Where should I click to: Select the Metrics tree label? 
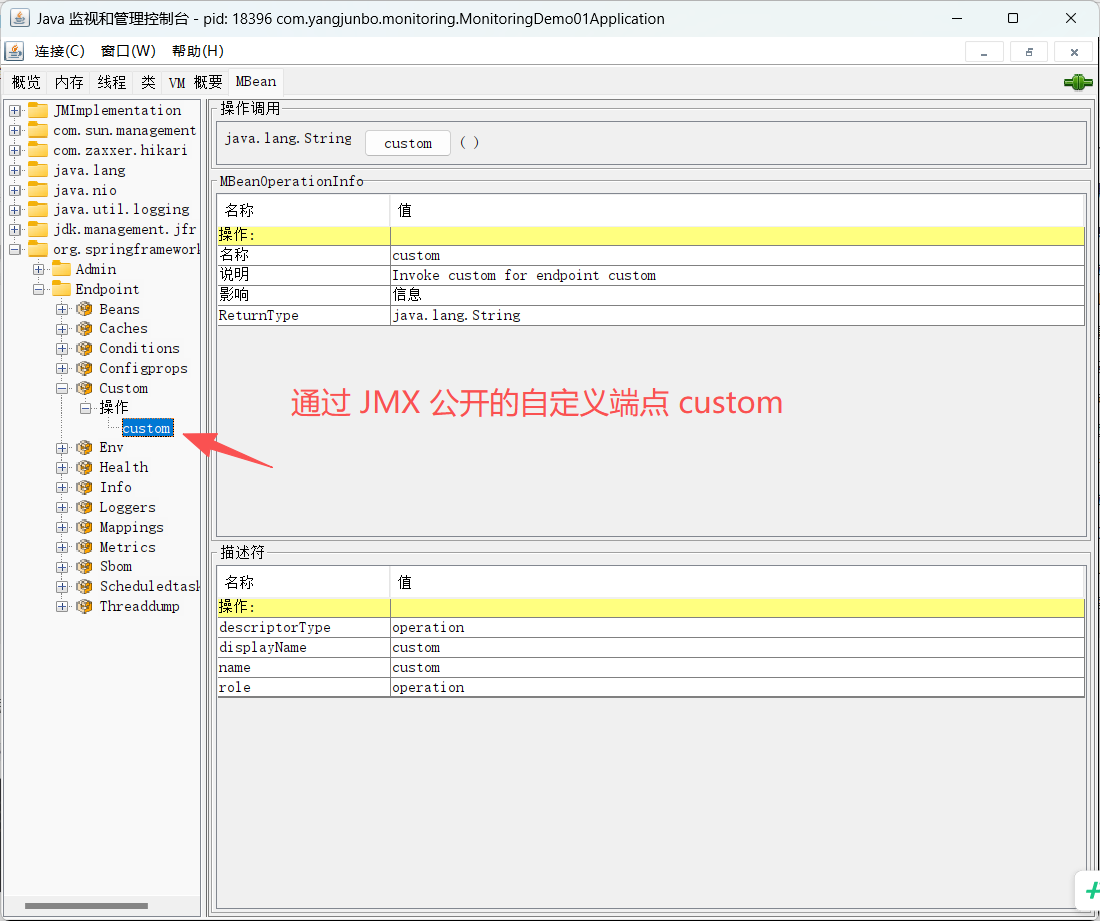(127, 546)
